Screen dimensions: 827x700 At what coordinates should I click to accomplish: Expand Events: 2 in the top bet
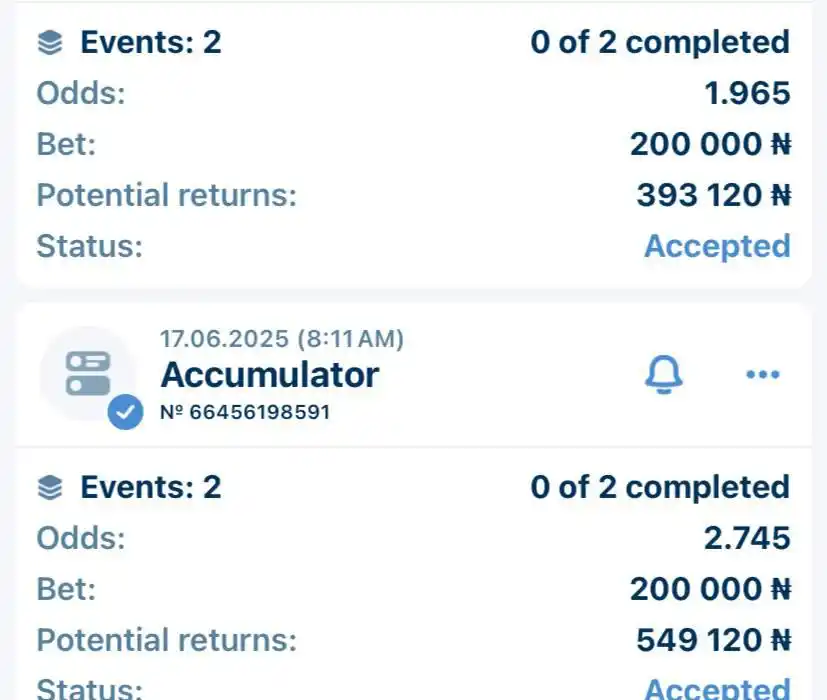[151, 42]
